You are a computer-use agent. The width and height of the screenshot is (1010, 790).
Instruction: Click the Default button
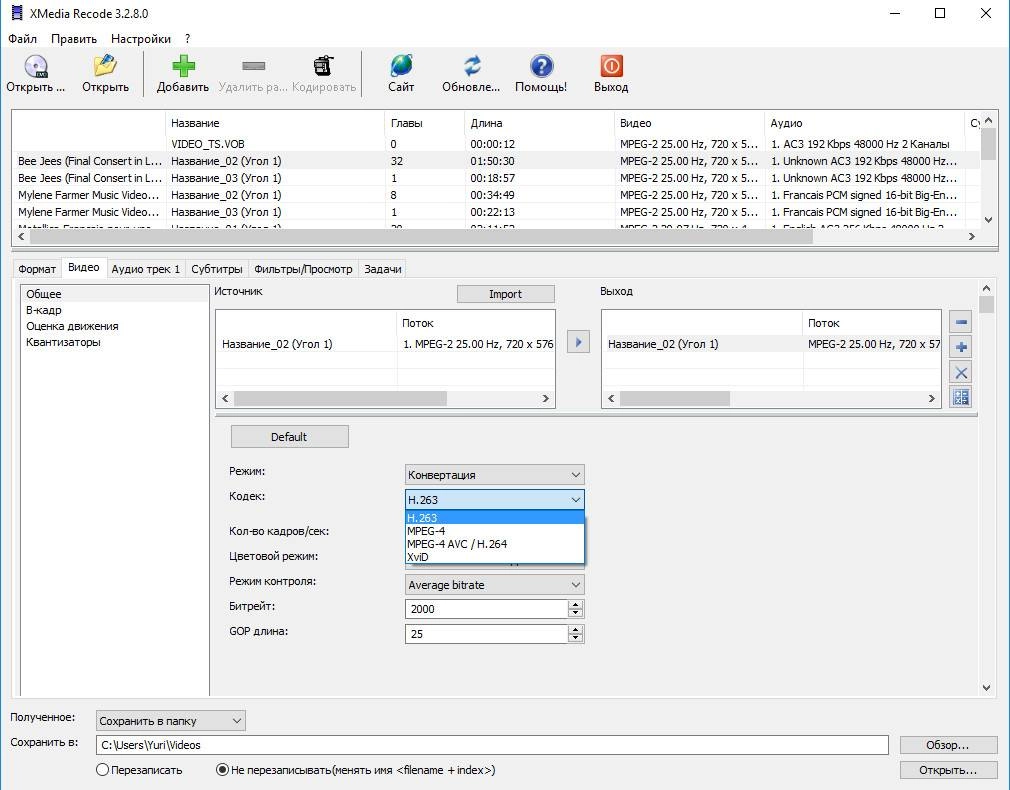pyautogui.click(x=289, y=437)
